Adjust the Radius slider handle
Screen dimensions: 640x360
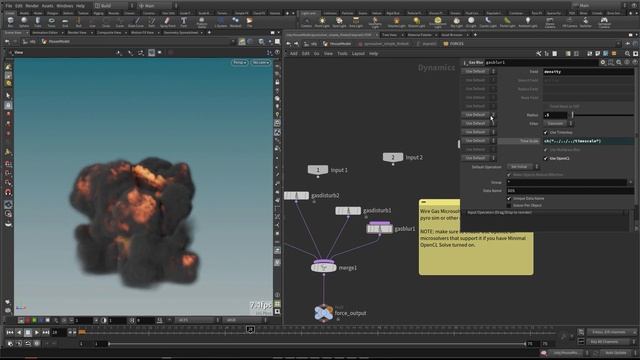[573, 115]
